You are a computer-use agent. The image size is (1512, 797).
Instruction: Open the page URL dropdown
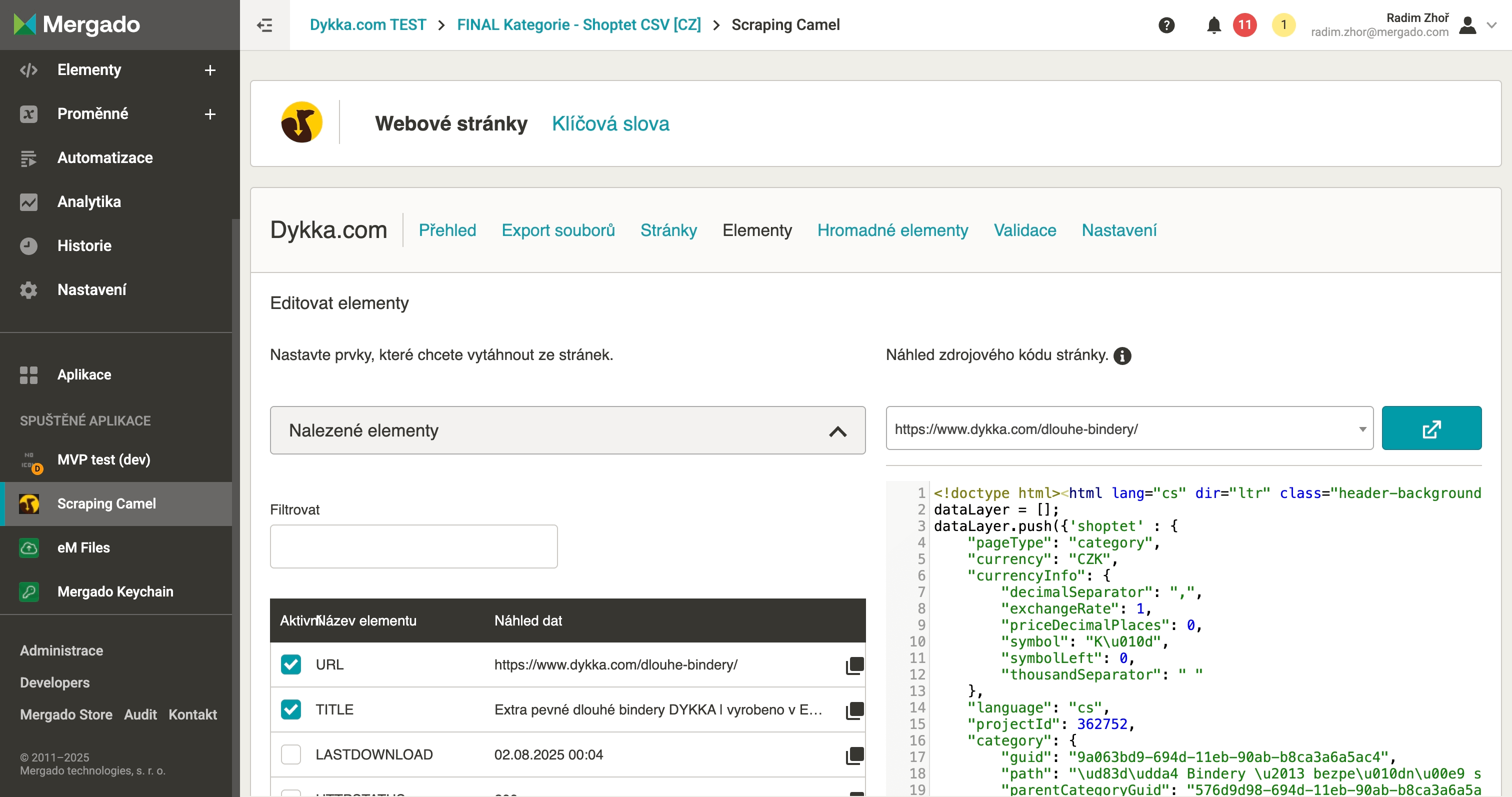coord(1361,429)
